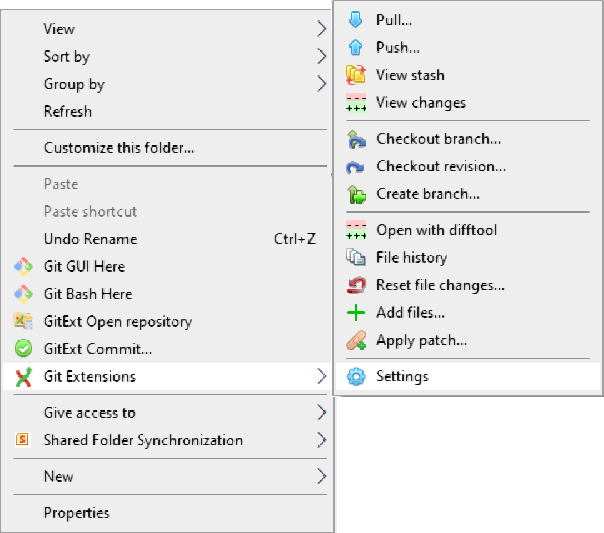Click the Checkout branch icon
Screen dimensions: 604x533
[x=355, y=139]
